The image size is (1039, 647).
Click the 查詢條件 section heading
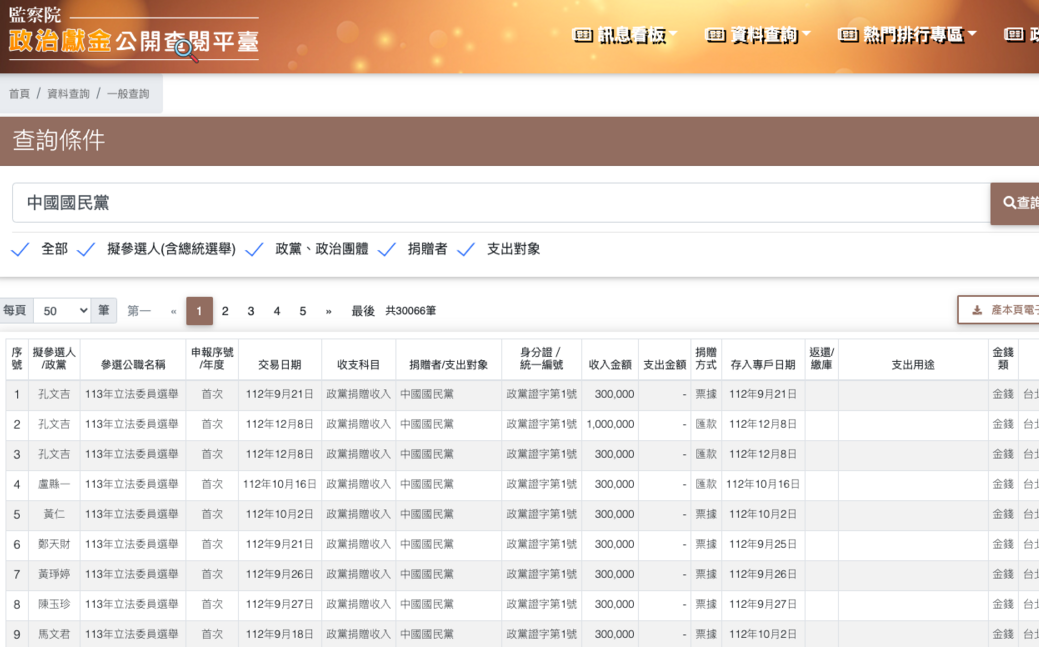[59, 141]
